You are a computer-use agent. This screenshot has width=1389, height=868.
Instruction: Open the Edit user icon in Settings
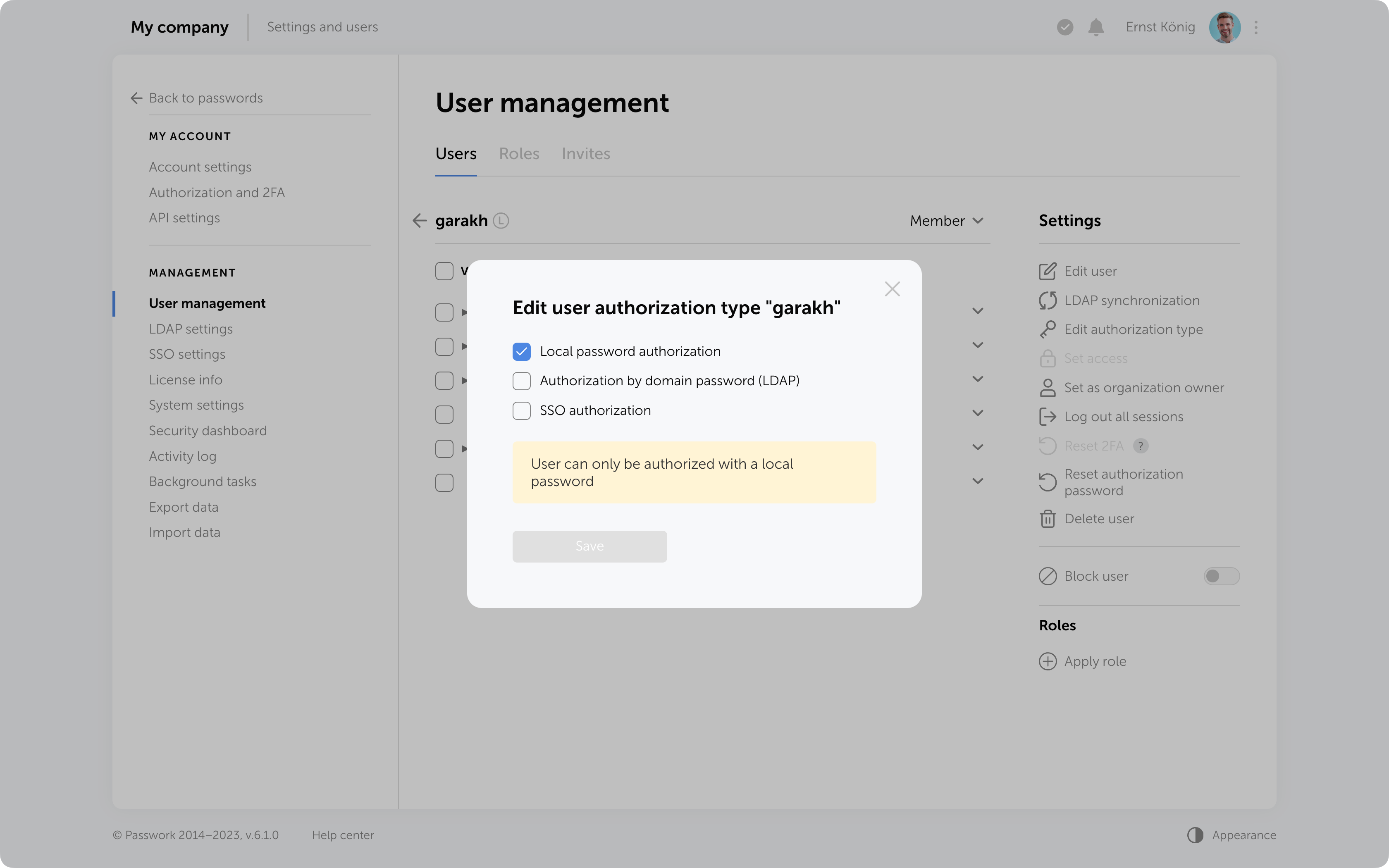coord(1048,271)
